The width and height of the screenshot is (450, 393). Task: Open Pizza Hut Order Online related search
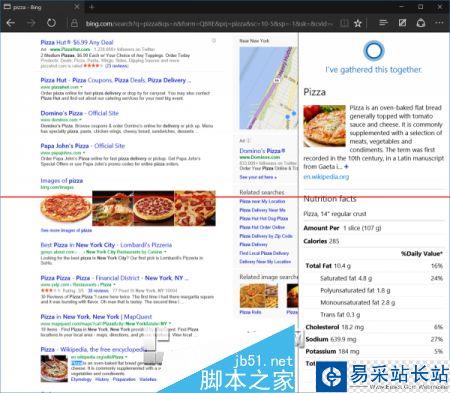[262, 227]
